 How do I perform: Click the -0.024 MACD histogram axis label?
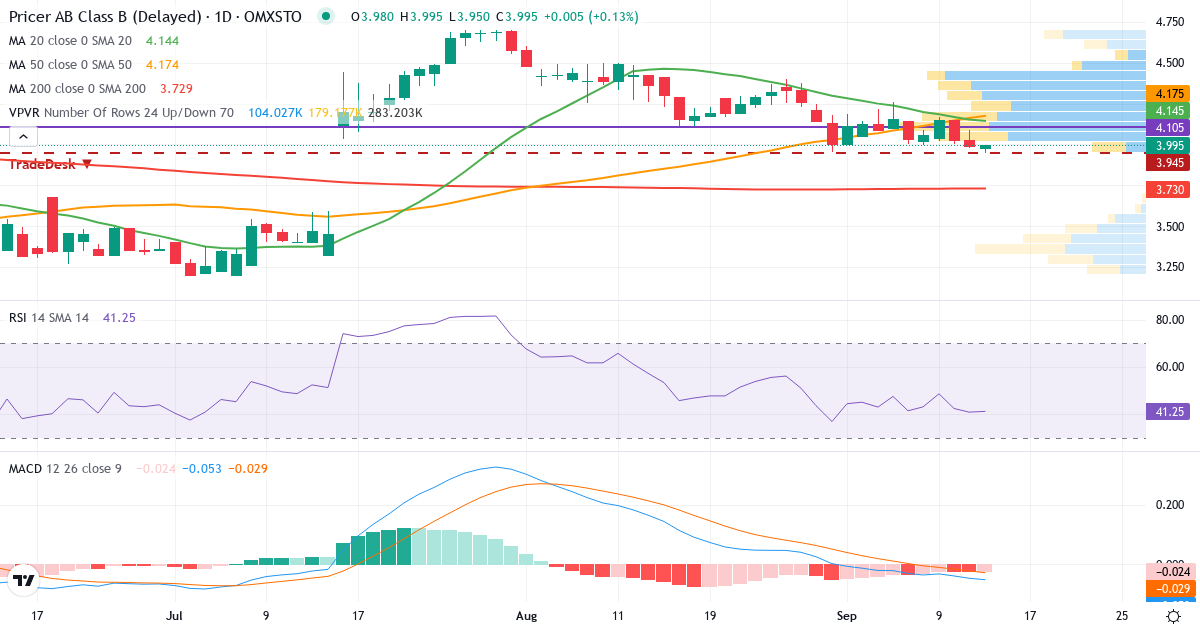tap(1170, 572)
